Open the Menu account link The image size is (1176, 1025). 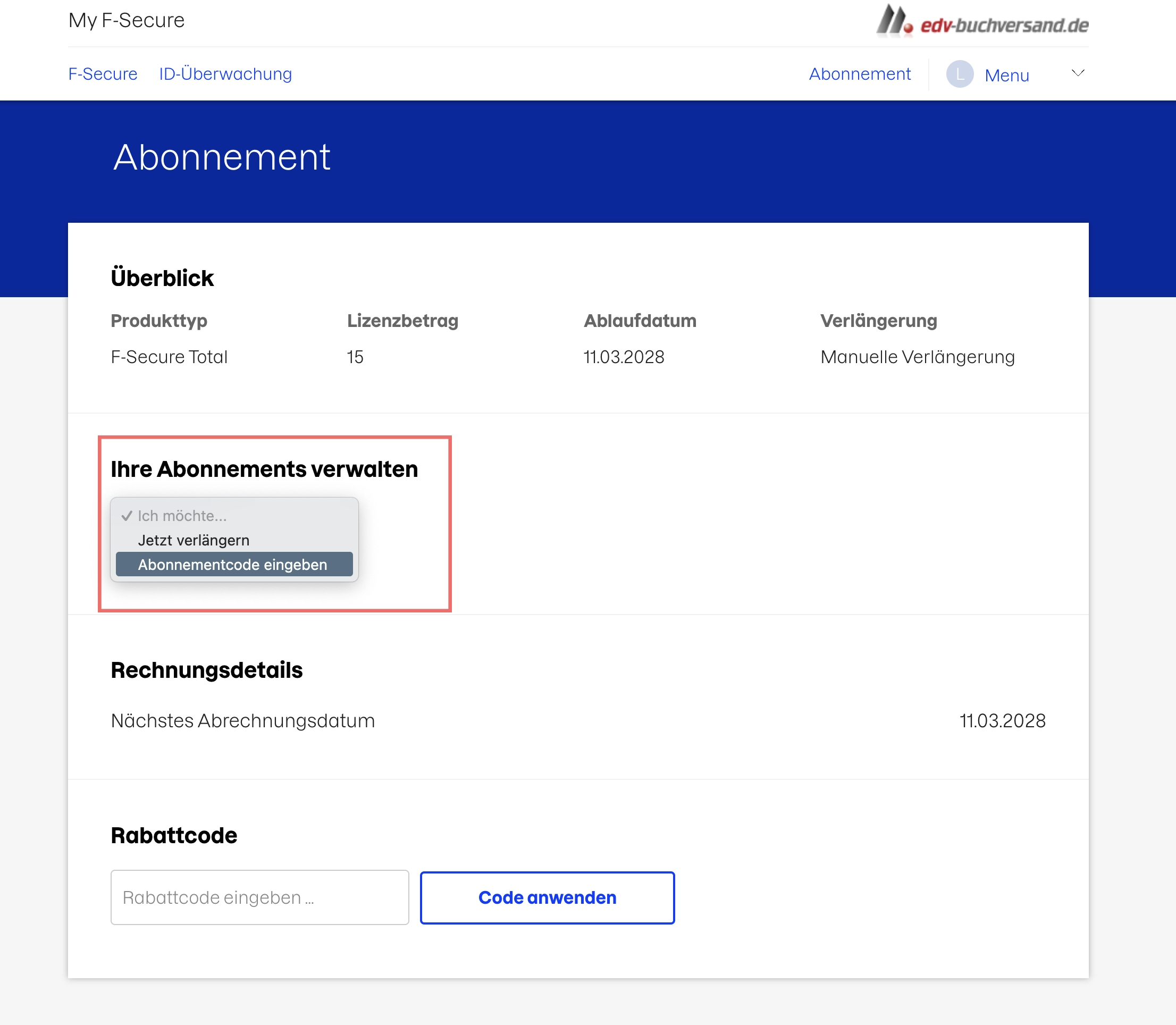click(1007, 75)
